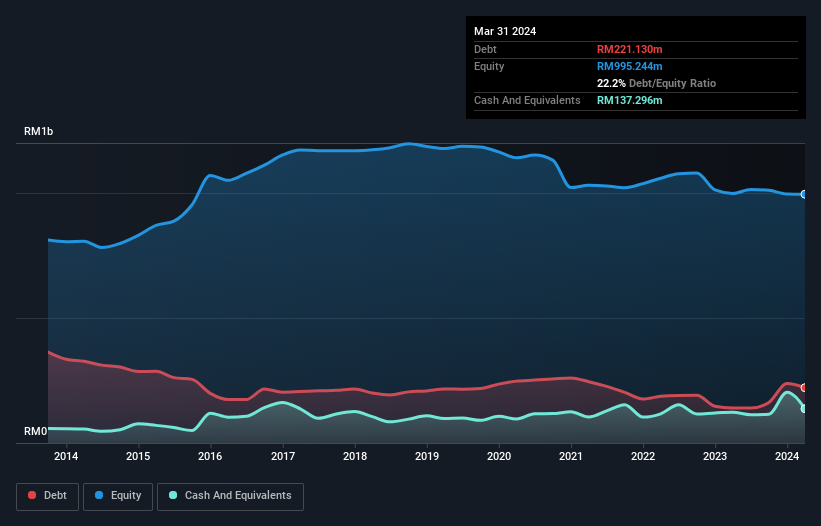Click the red Debt endpoint marker on chart

pyautogui.click(x=804, y=388)
